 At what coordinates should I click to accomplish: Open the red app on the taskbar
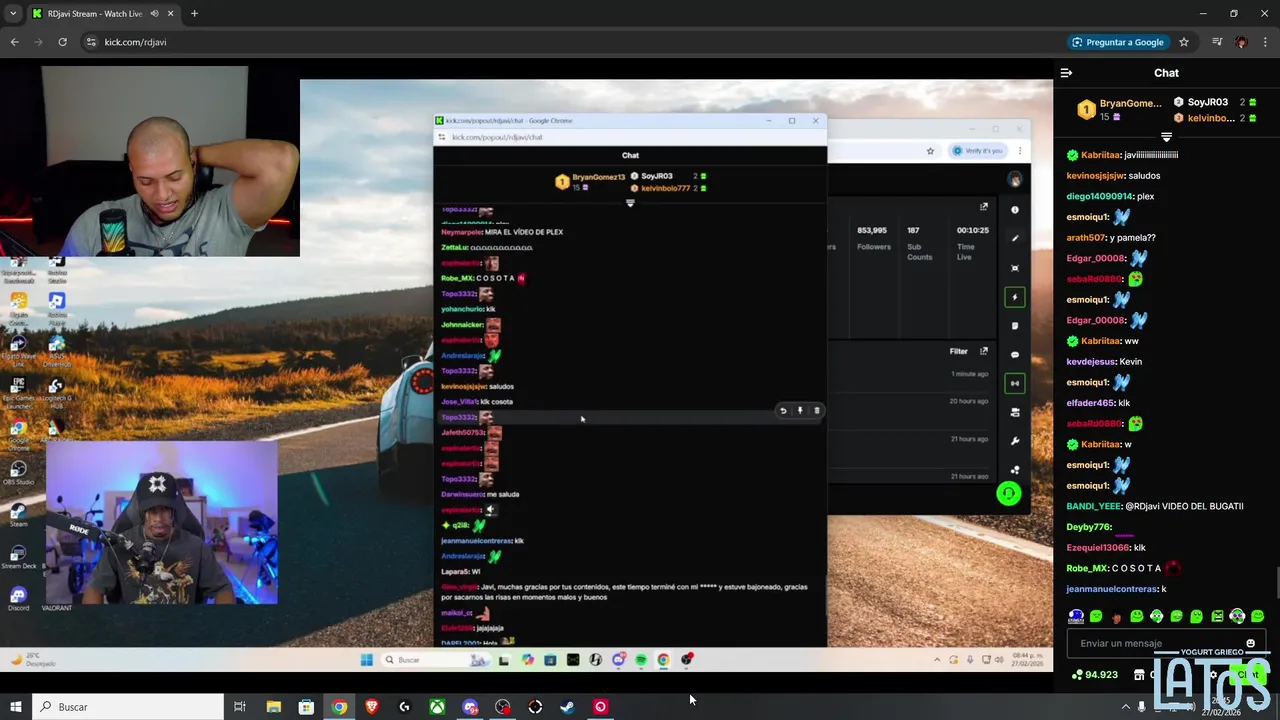[x=600, y=707]
